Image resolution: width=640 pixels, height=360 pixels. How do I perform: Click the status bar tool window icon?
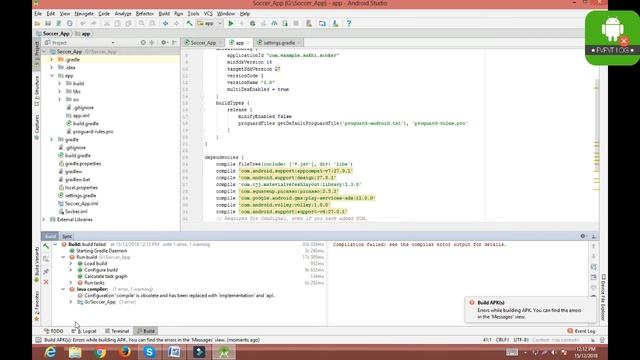(38, 340)
